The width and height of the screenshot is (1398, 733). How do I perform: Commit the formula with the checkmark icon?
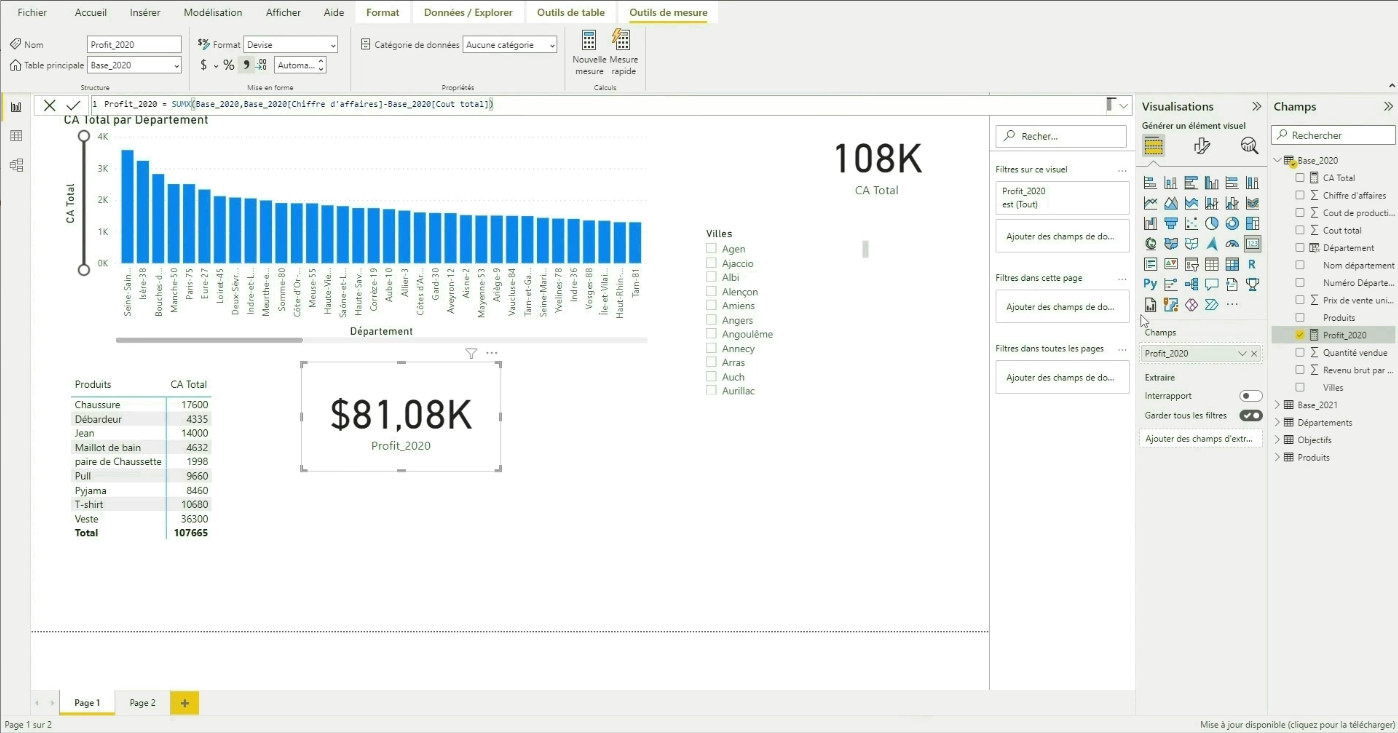[x=73, y=105]
